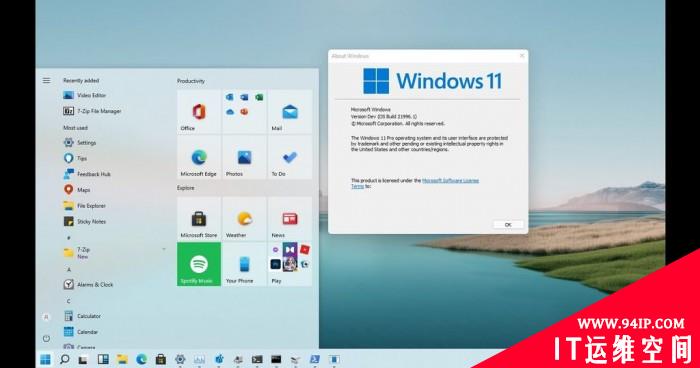Open the Widgets taskbar button
Screen dimensions: 700x368
click(x=103, y=359)
